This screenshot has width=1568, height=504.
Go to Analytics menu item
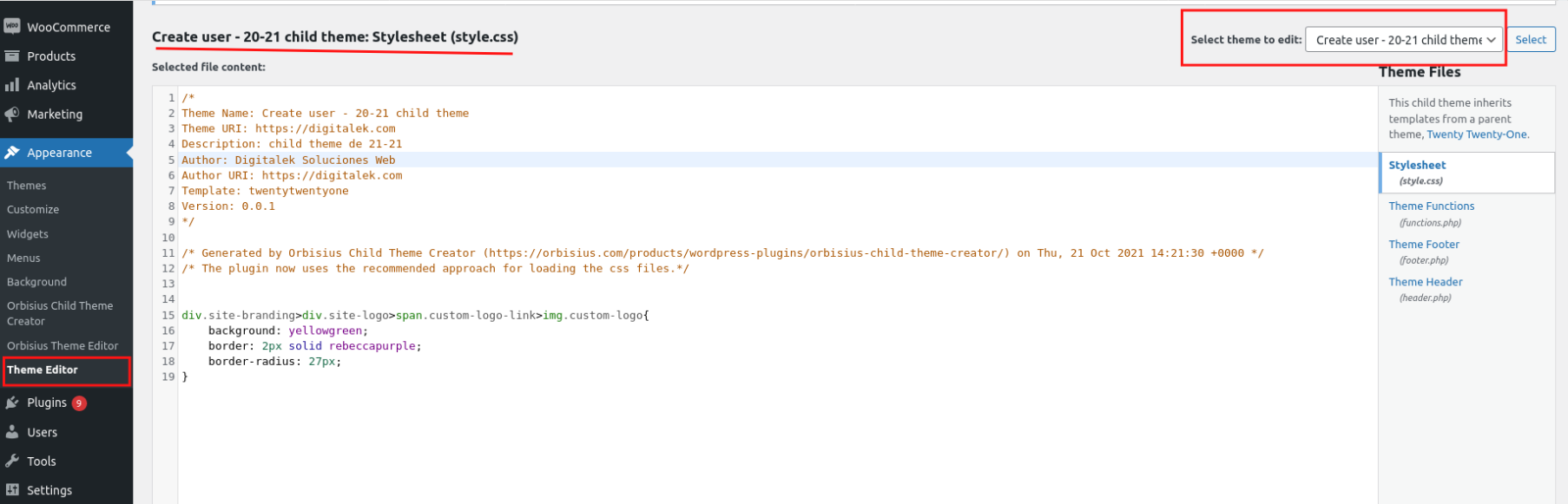51,85
